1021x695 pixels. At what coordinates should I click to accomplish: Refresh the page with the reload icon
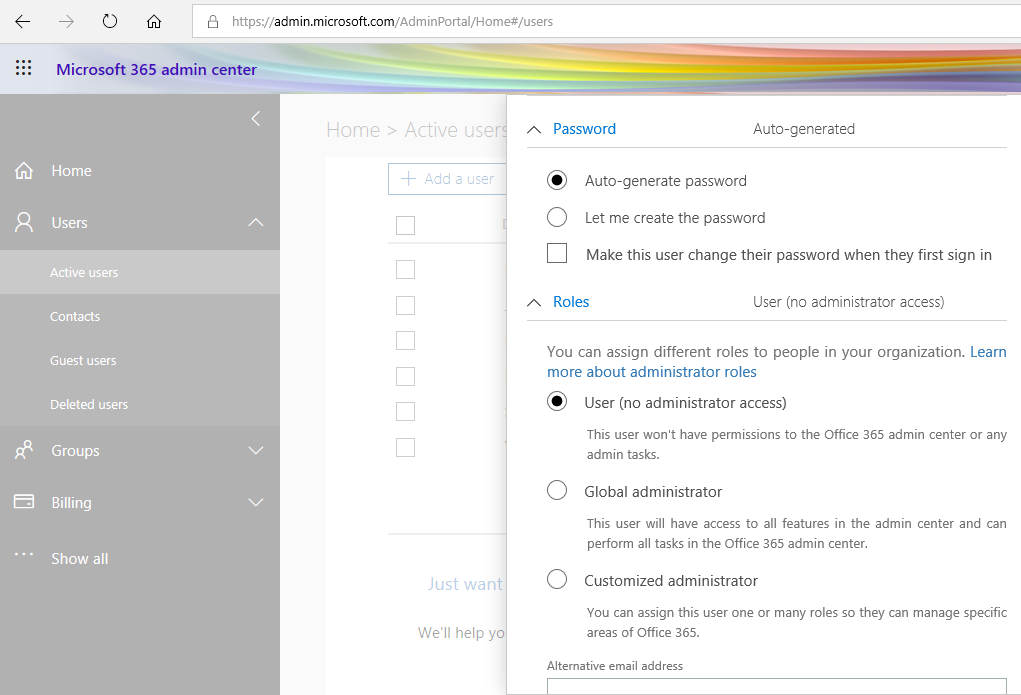click(109, 20)
